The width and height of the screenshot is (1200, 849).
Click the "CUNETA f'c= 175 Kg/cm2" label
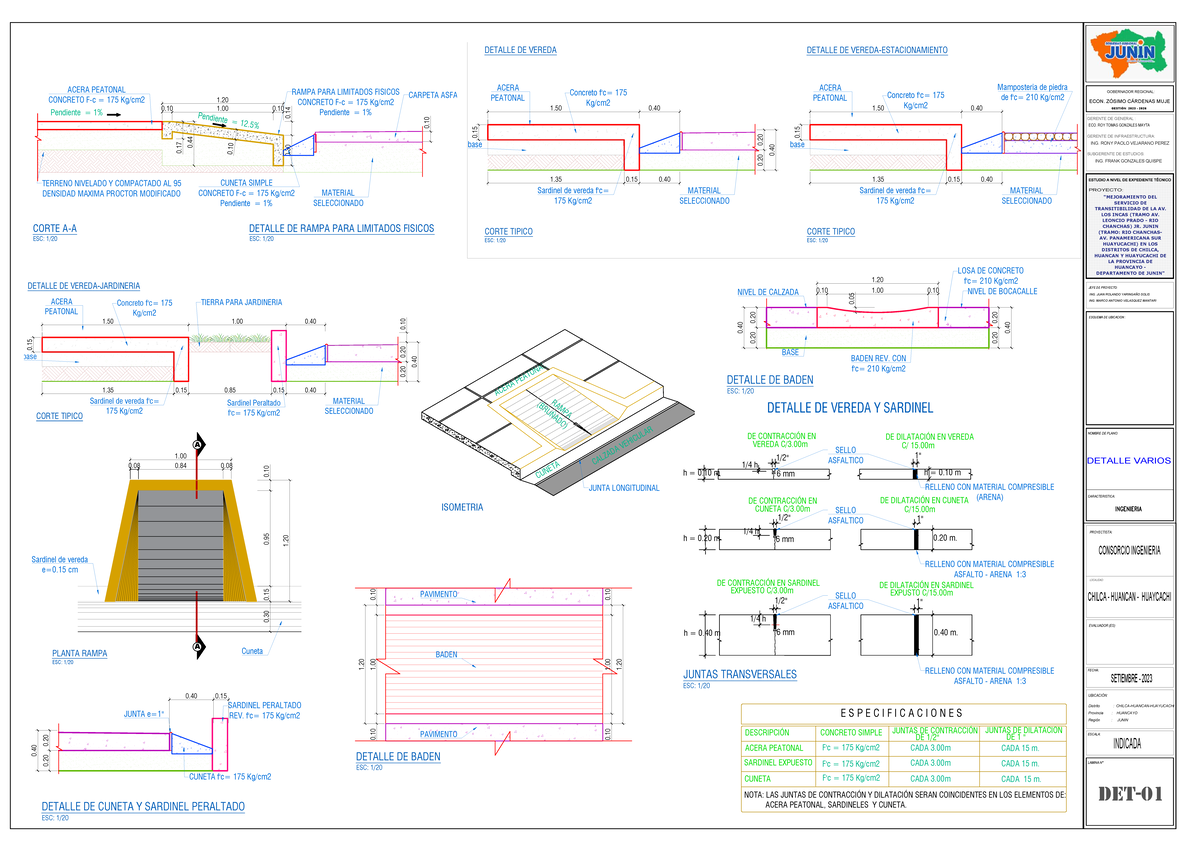(x=231, y=776)
